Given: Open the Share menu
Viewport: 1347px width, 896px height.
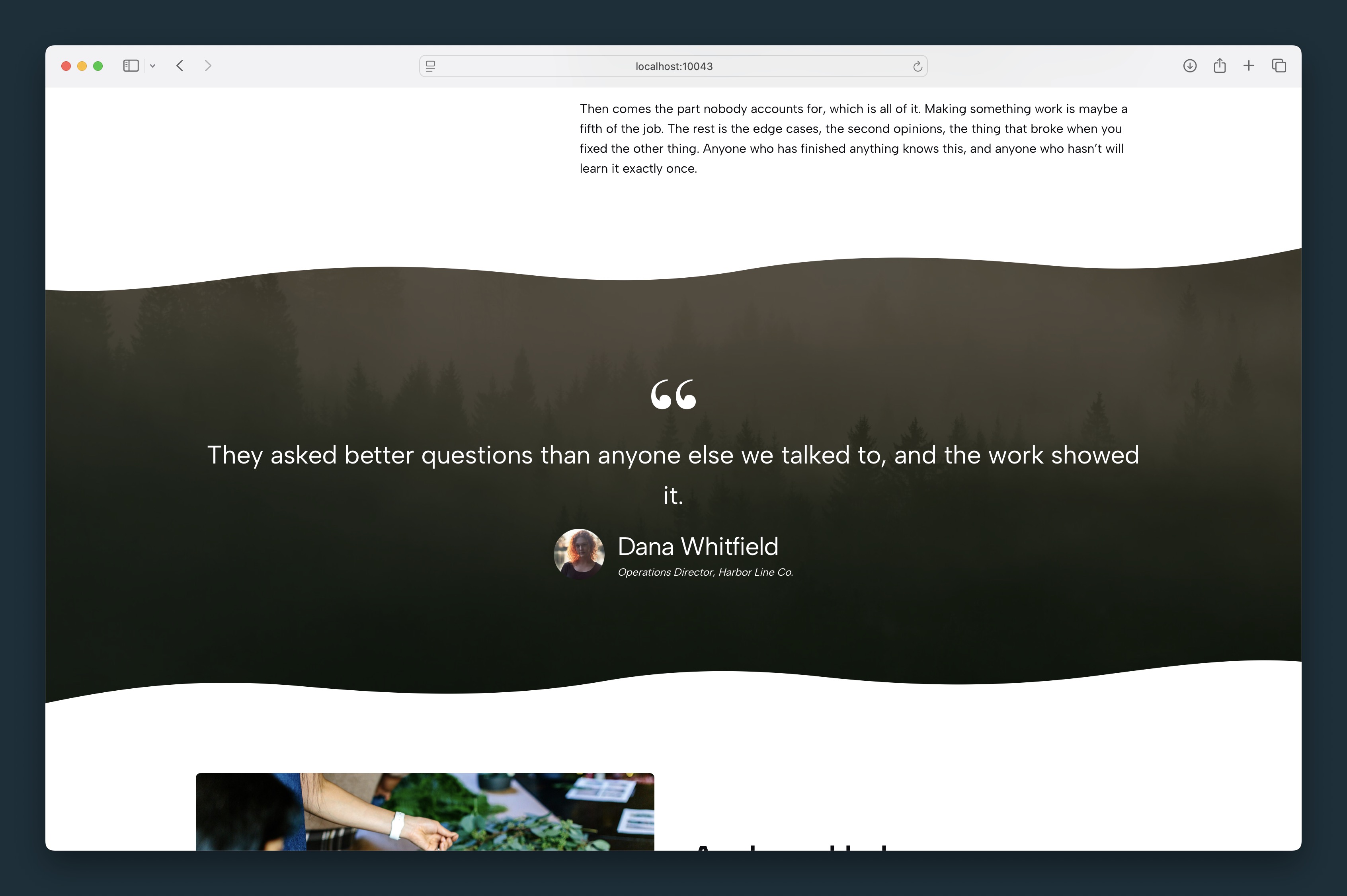Looking at the screenshot, I should (1220, 66).
